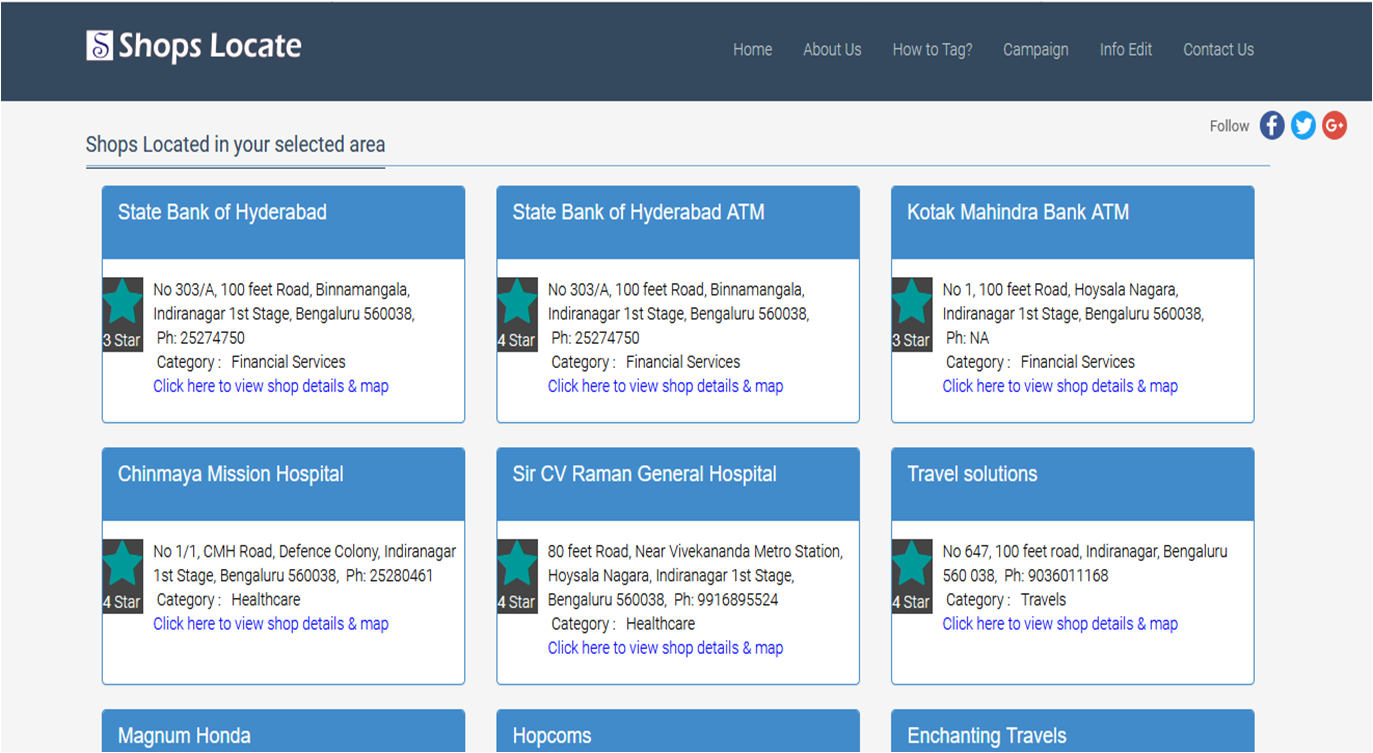Screen dimensions: 1373x753
Task: Click phone number "Ph: 25280461"
Action: tap(390, 576)
